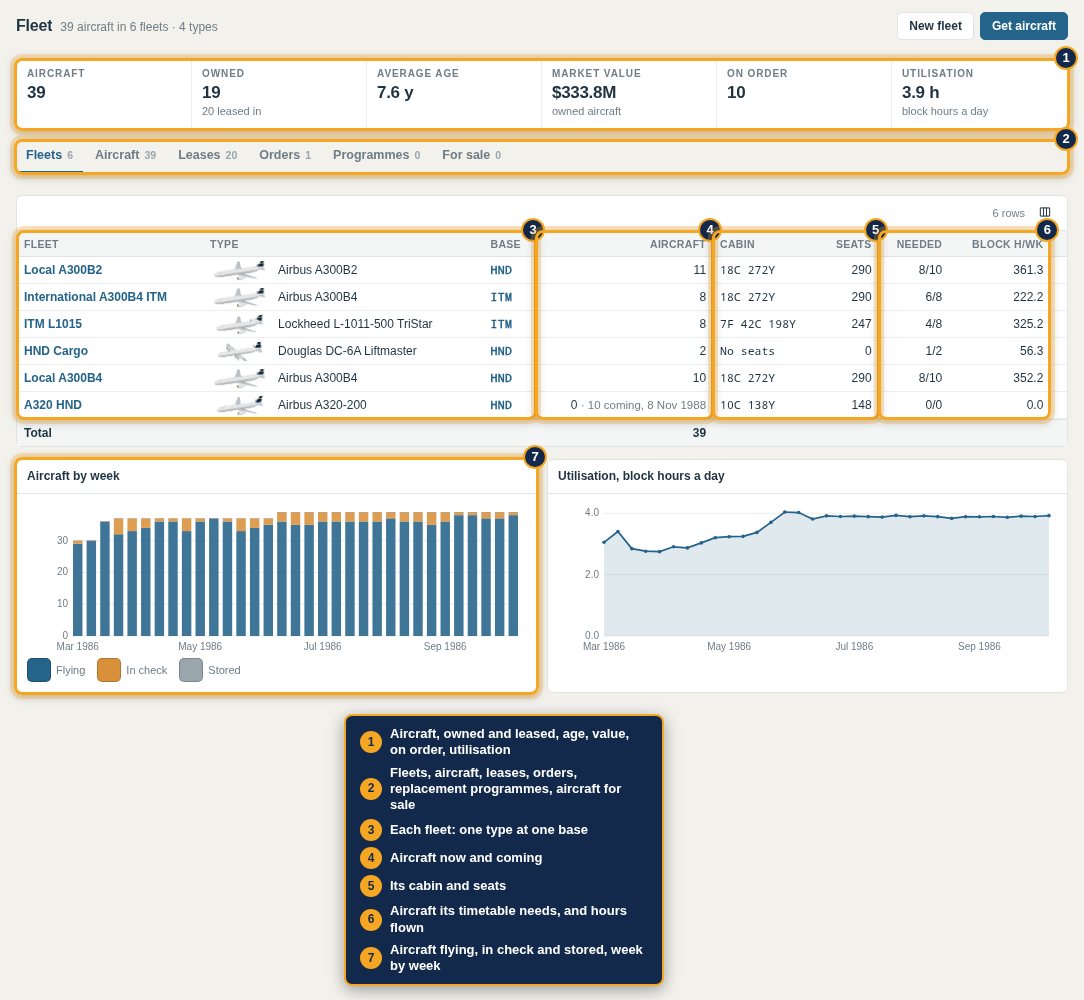Click the New fleet button
The image size is (1084, 1000).
tap(935, 26)
